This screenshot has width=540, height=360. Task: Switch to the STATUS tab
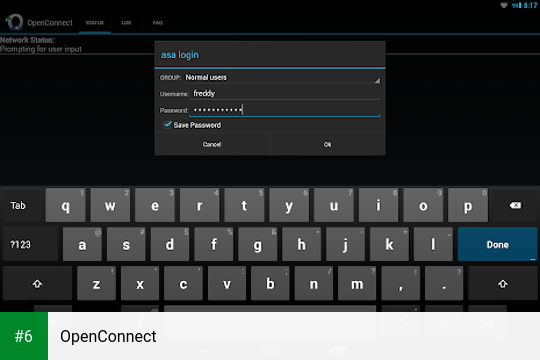(95, 23)
